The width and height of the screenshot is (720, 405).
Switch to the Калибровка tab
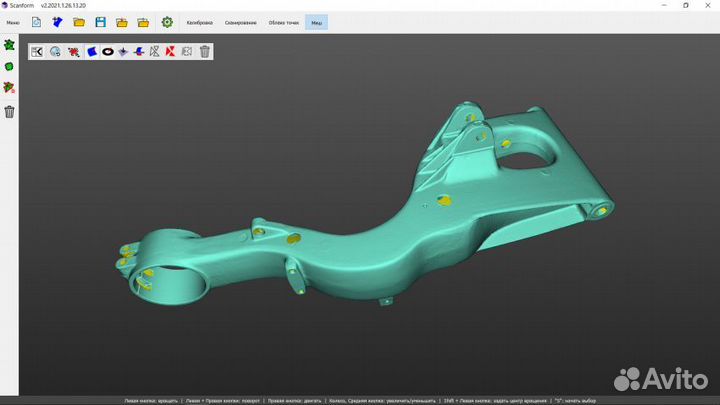tap(200, 22)
